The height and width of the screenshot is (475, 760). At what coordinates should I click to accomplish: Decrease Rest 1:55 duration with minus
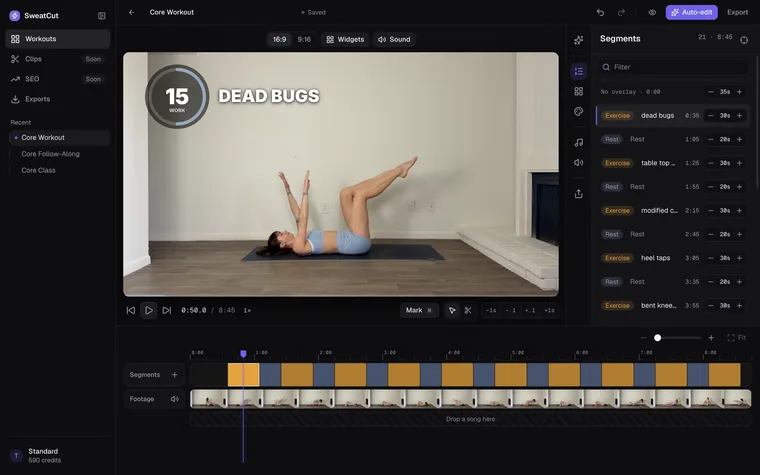[711, 187]
